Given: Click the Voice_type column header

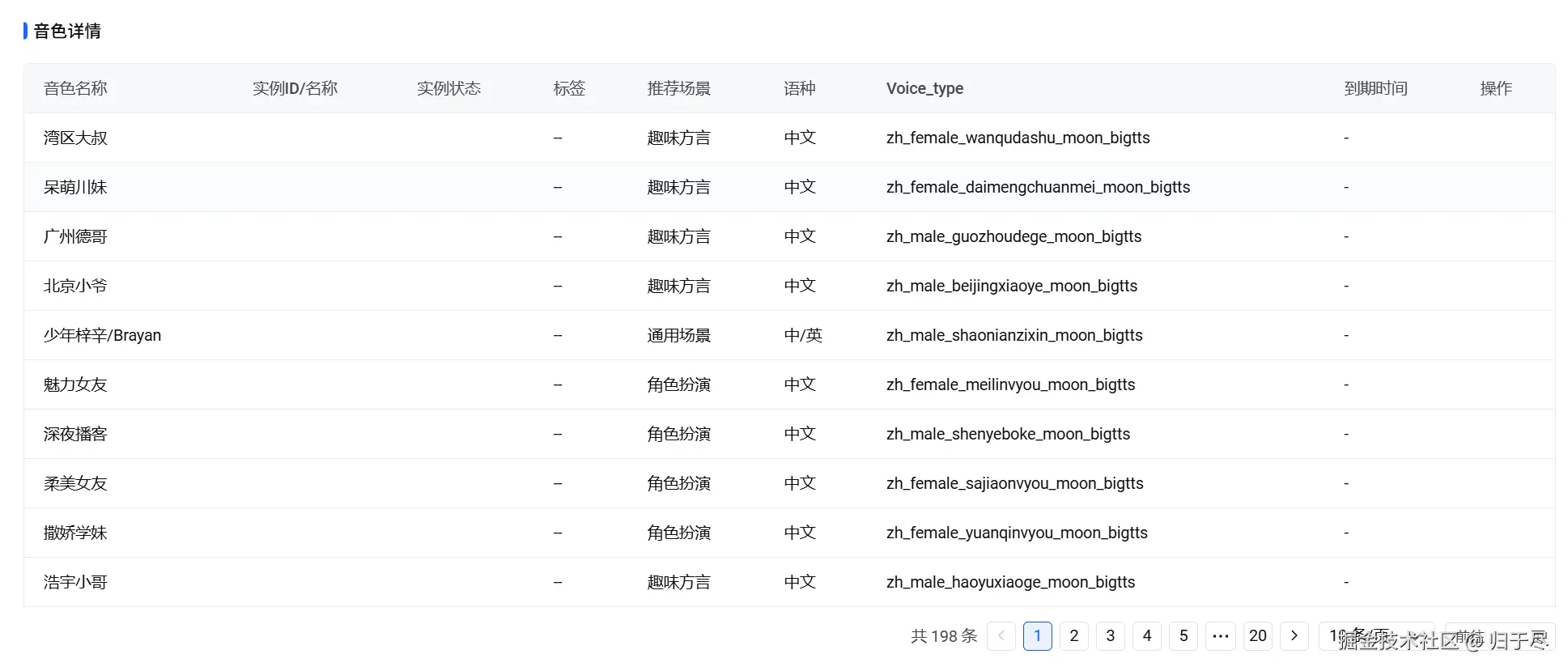Looking at the screenshot, I should [924, 88].
